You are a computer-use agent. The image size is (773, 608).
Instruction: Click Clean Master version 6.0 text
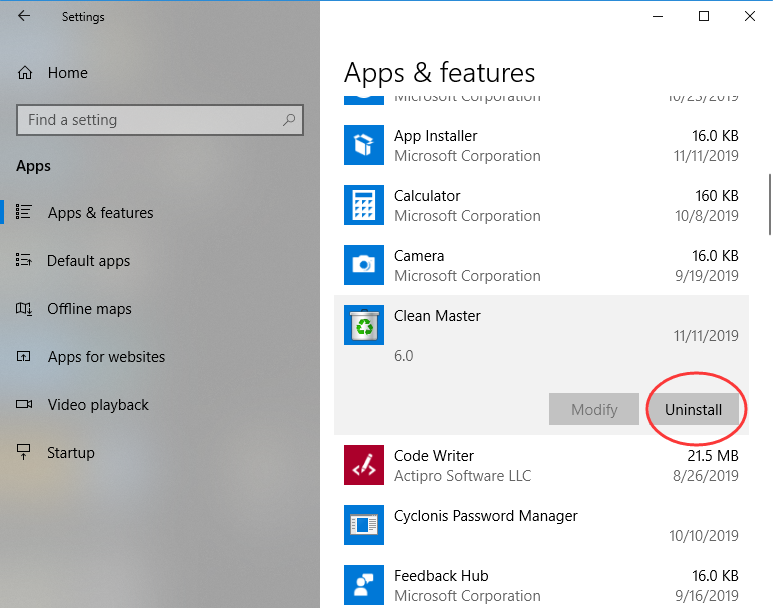pyautogui.click(x=403, y=356)
